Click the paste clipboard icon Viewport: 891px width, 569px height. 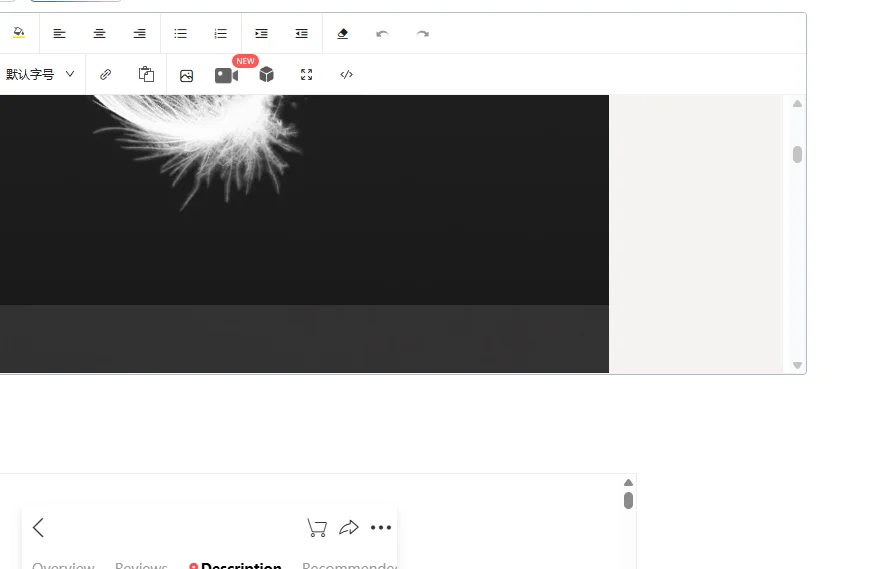pyautogui.click(x=146, y=74)
